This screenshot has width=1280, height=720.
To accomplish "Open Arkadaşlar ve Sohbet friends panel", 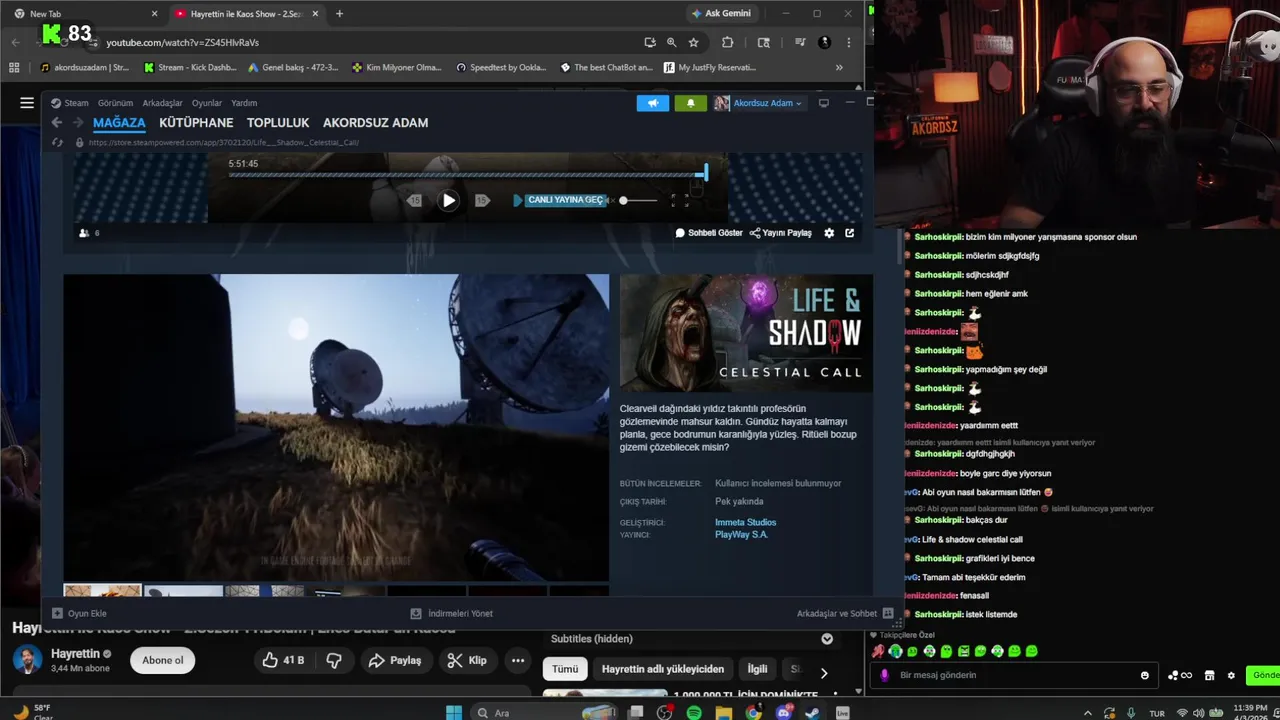I will pos(845,613).
